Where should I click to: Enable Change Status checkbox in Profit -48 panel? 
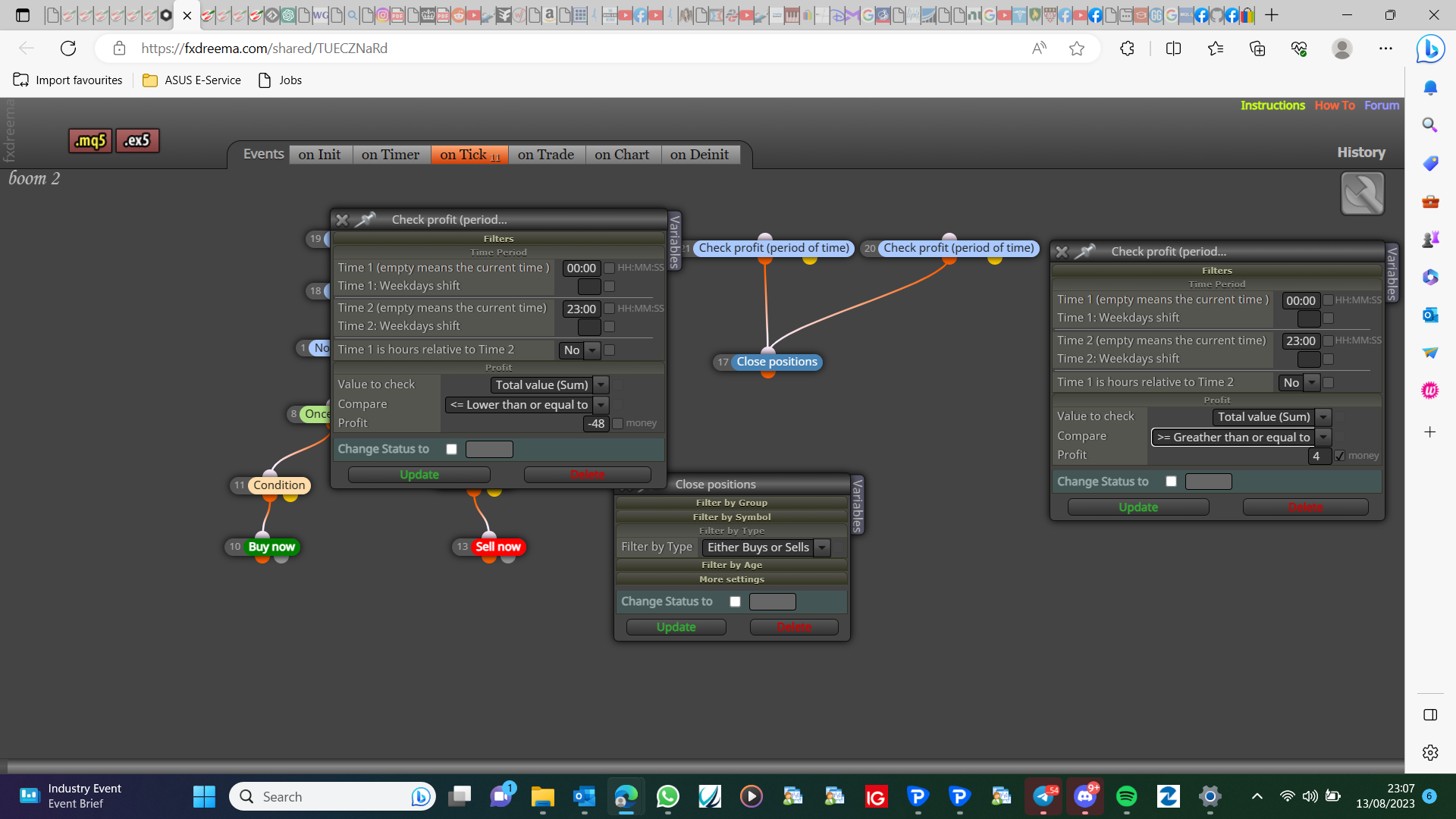[452, 450]
